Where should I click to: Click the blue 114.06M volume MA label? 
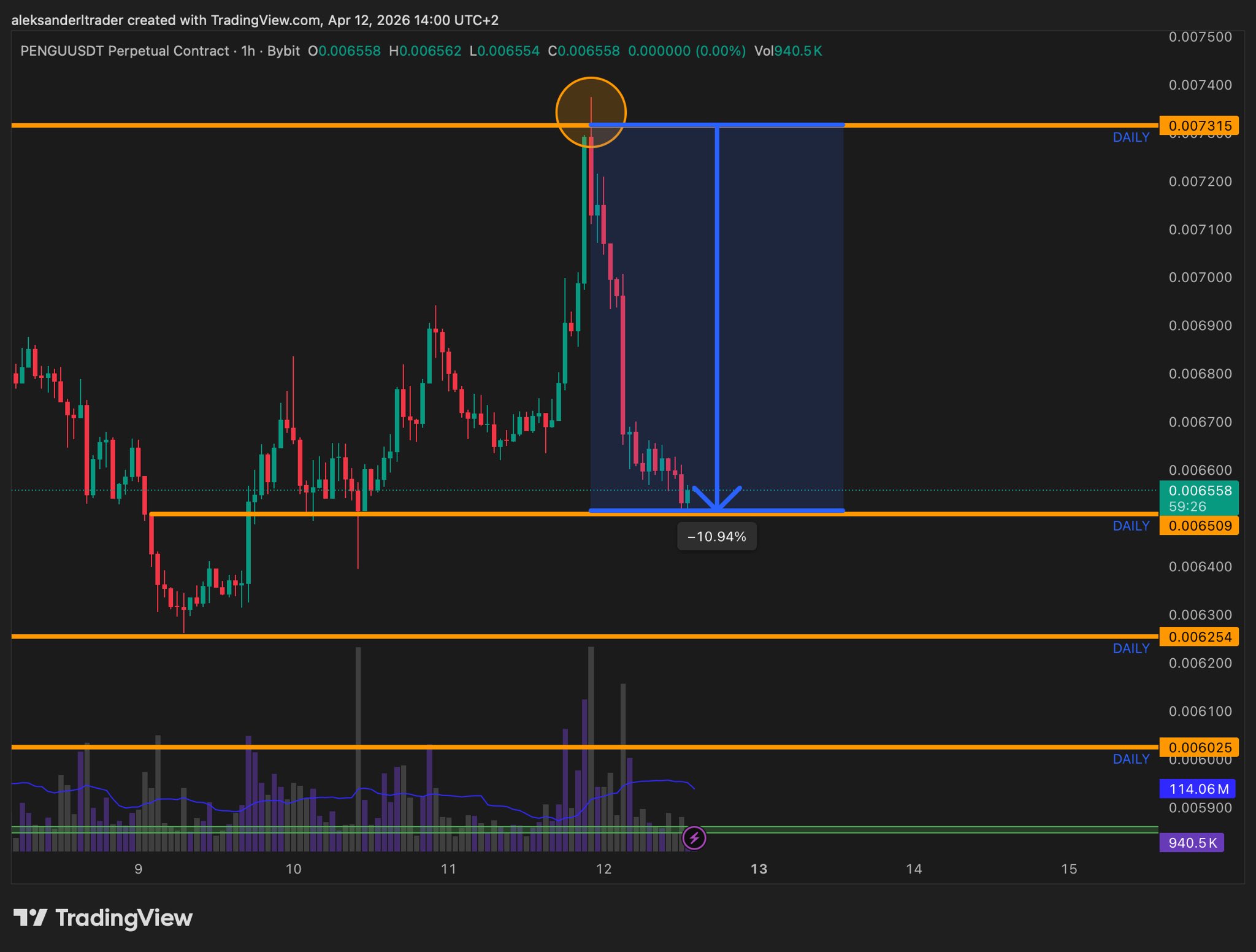pyautogui.click(x=1198, y=789)
